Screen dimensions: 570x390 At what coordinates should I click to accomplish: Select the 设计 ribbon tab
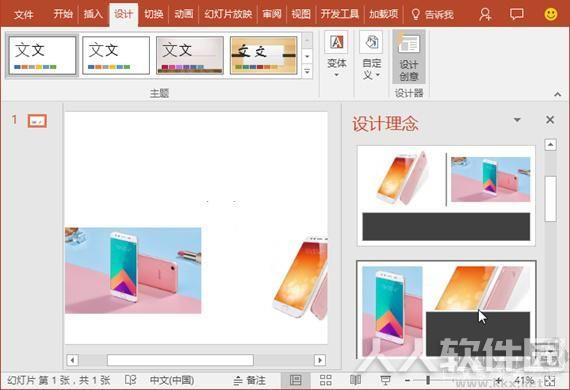coord(124,14)
